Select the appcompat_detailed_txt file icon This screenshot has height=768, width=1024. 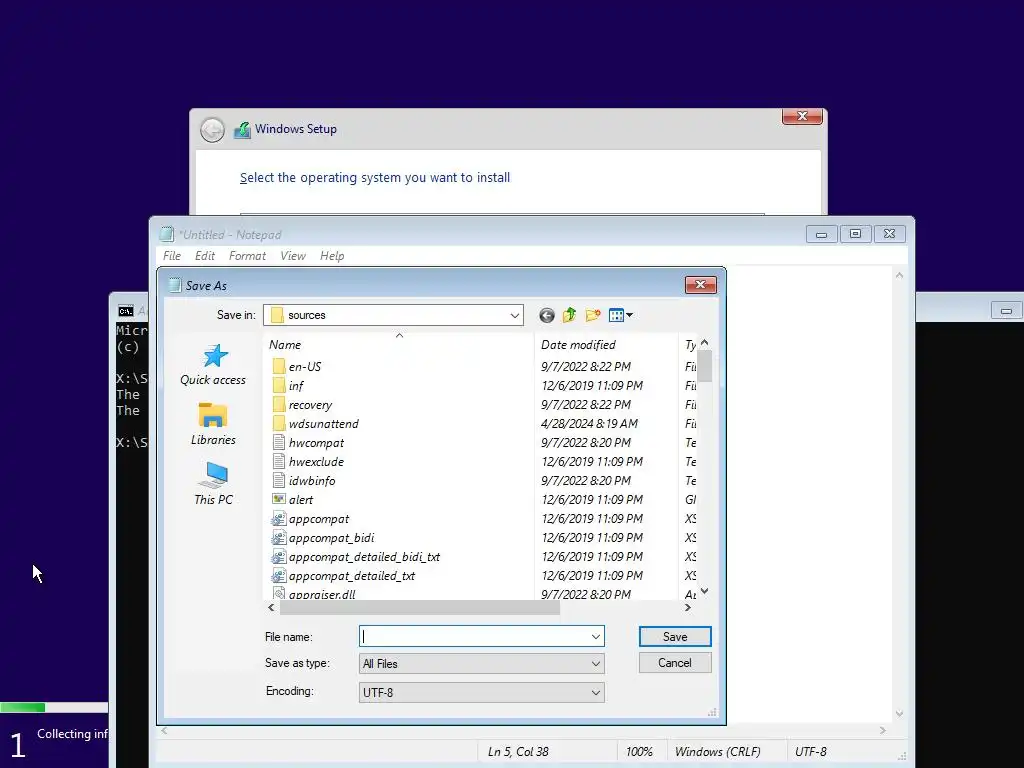coord(279,575)
